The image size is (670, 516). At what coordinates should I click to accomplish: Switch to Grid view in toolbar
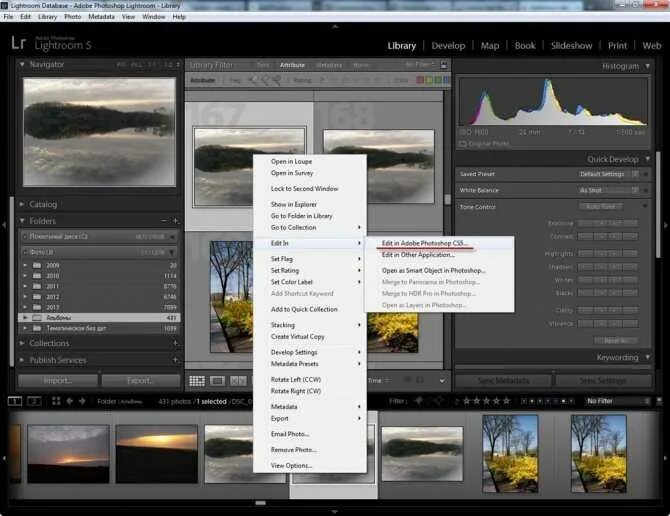point(197,381)
